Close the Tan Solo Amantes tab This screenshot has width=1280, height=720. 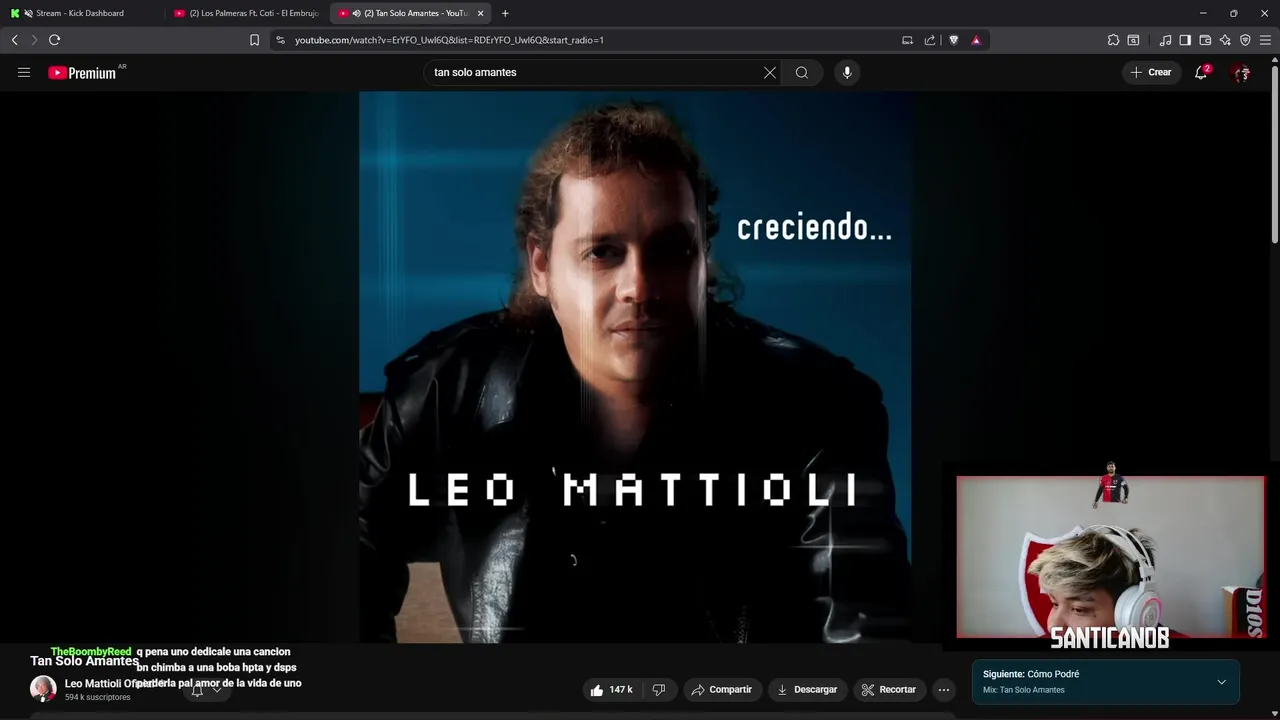[x=480, y=13]
